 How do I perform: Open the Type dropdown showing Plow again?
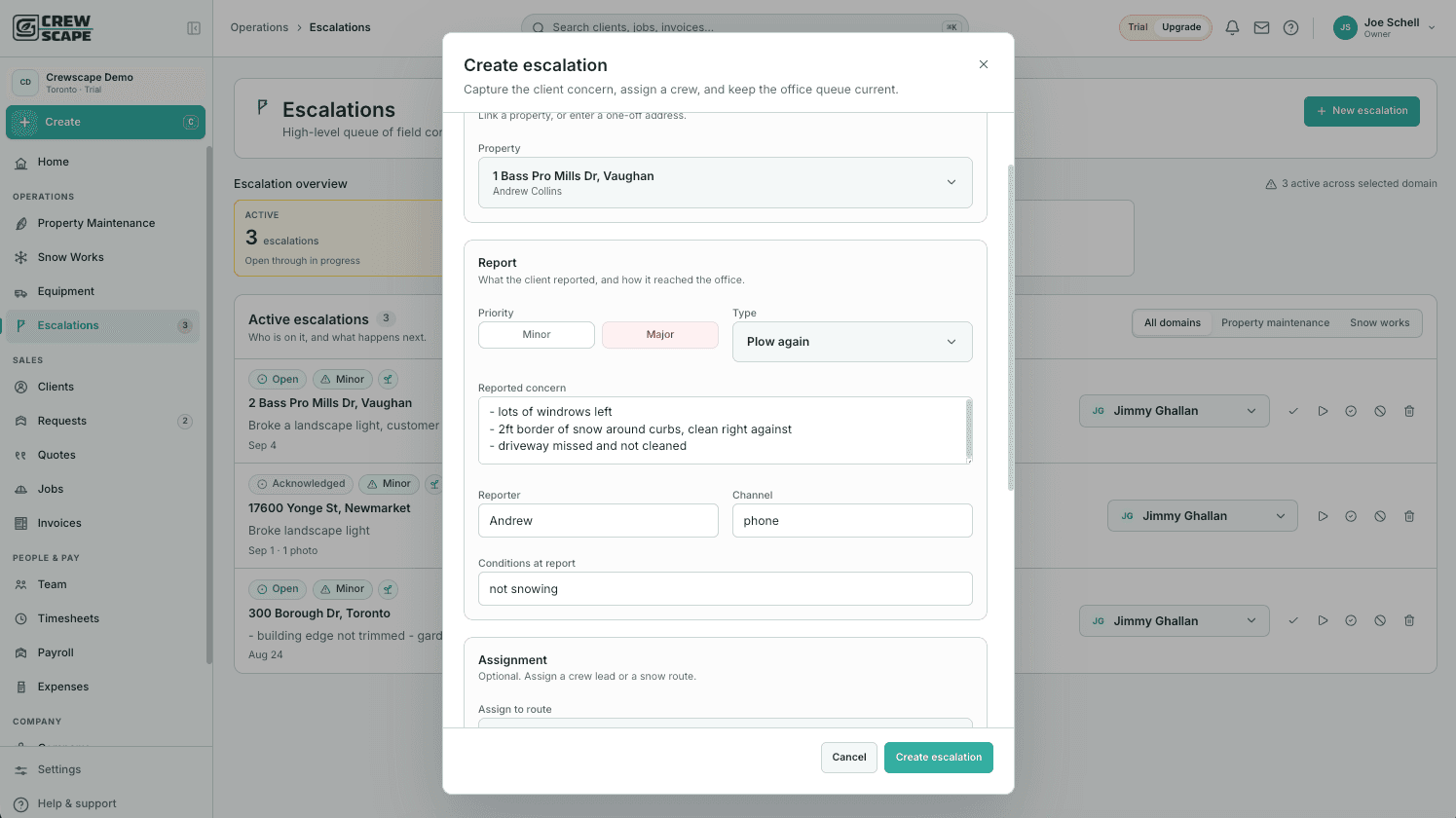pyautogui.click(x=852, y=342)
